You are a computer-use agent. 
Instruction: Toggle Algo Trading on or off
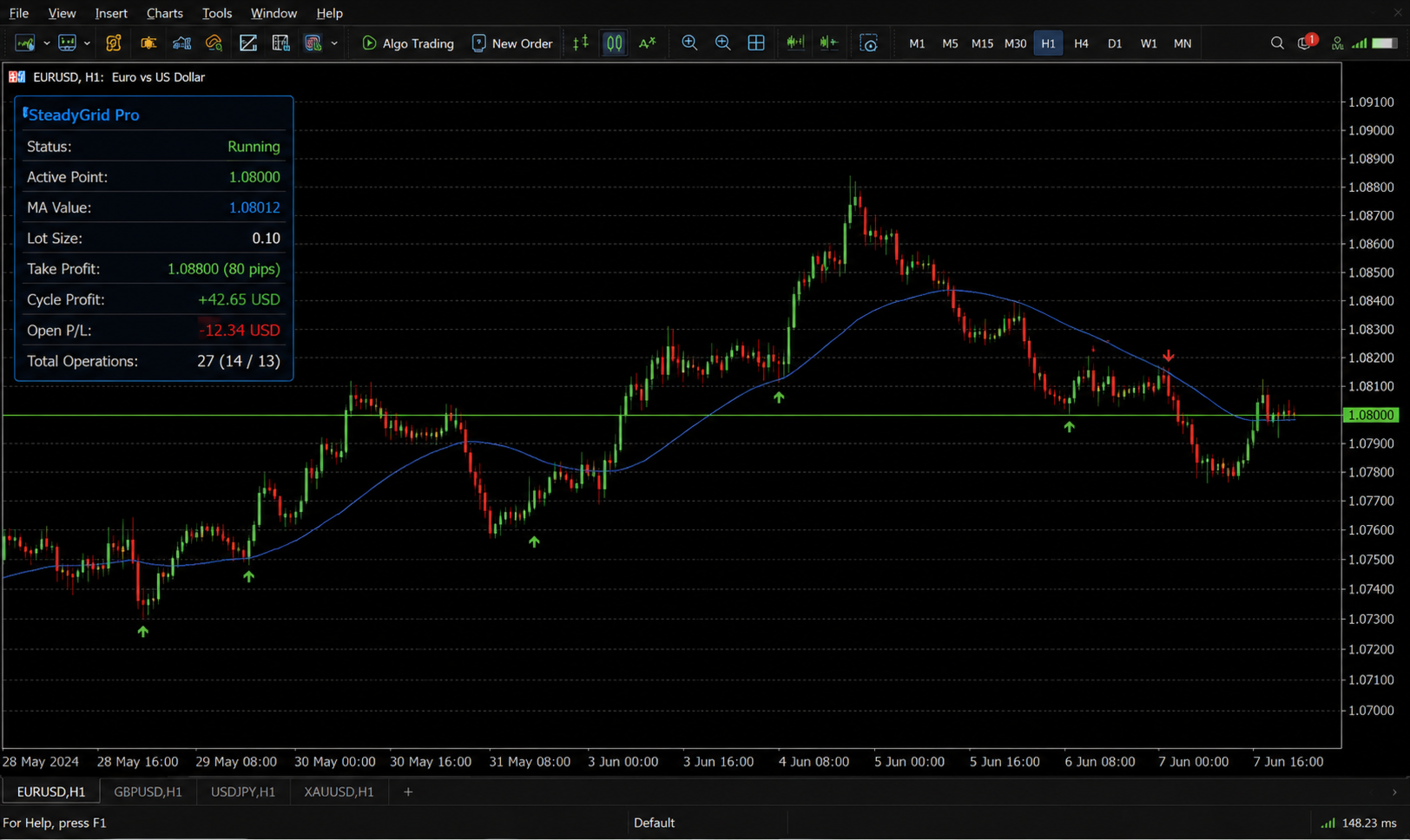click(x=408, y=43)
